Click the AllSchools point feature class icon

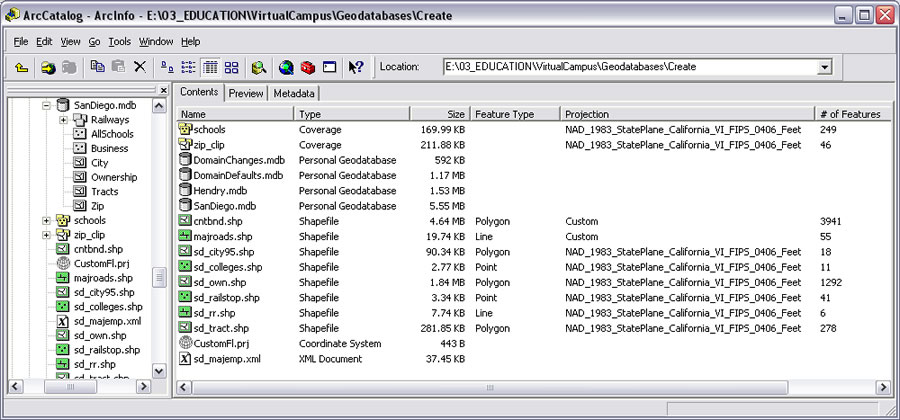pyautogui.click(x=80, y=134)
